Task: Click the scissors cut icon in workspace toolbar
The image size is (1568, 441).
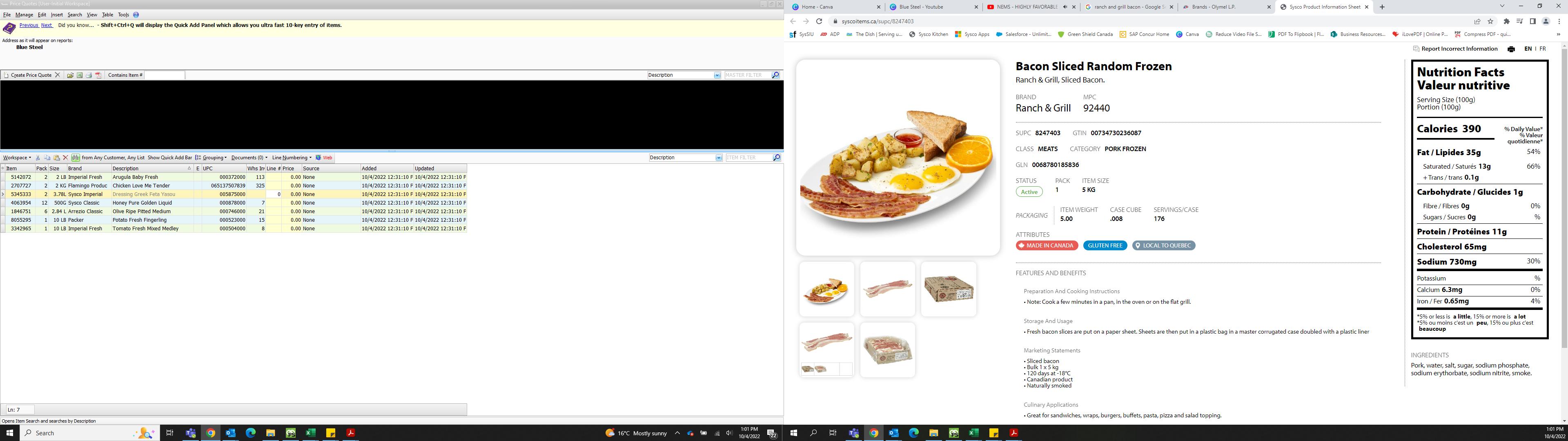Action: (x=38, y=158)
